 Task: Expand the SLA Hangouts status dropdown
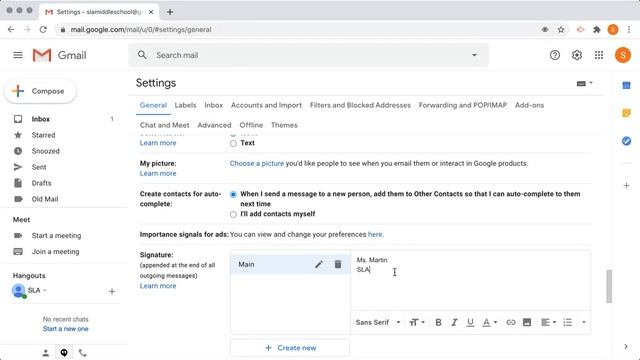click(x=45, y=291)
